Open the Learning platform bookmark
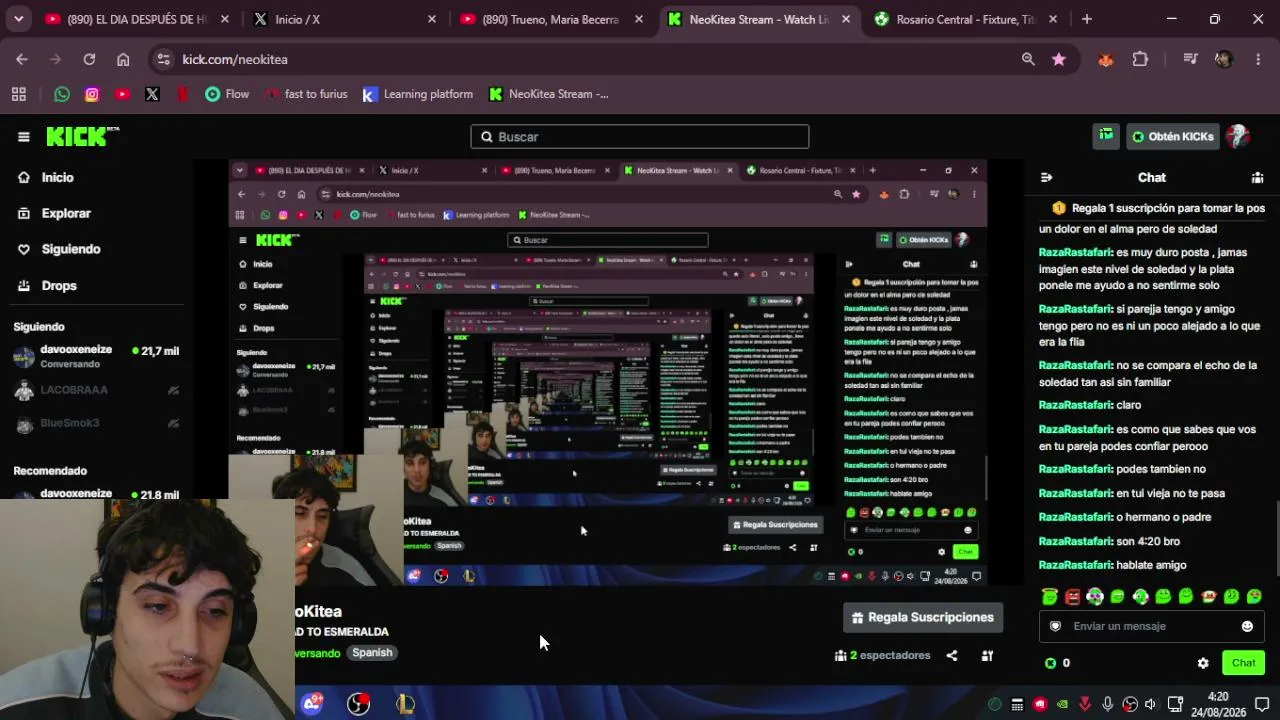 [x=417, y=94]
